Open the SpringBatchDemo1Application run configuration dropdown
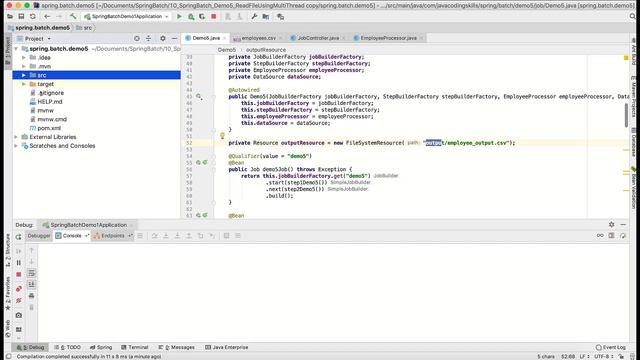Viewport: 640px width, 360px height. tap(126, 16)
